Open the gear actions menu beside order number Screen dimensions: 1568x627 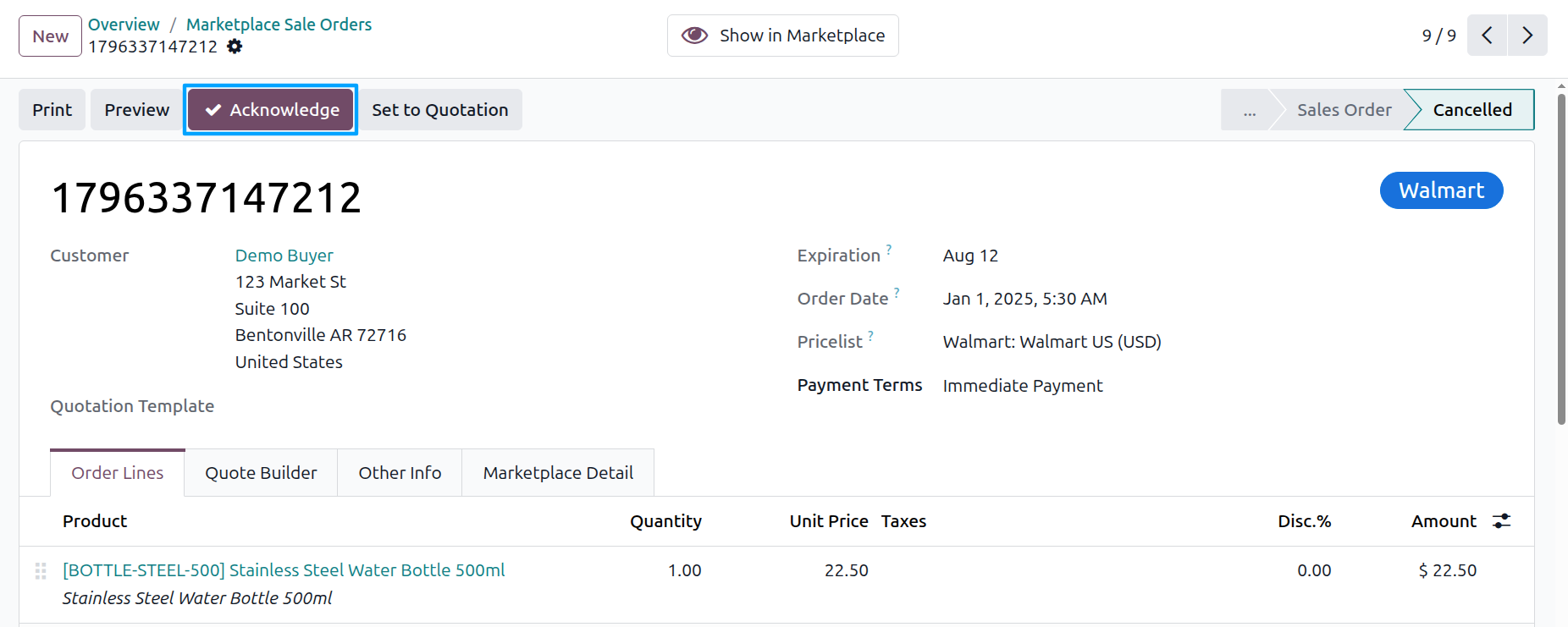(235, 47)
